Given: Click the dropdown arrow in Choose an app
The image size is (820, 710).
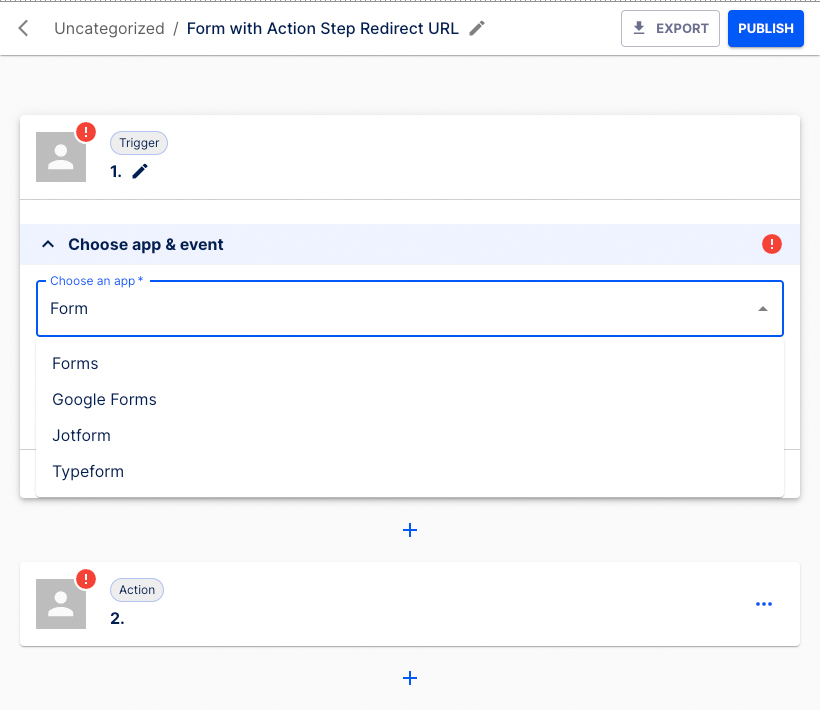Looking at the screenshot, I should point(765,308).
